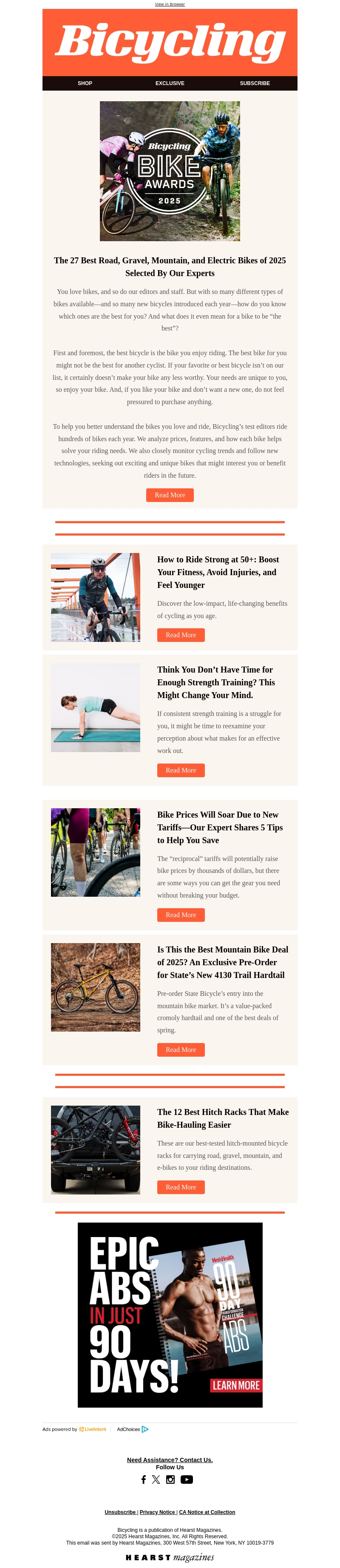Open the Privacy Notice link
Viewport: 340px width, 1568px height.
157,1512
